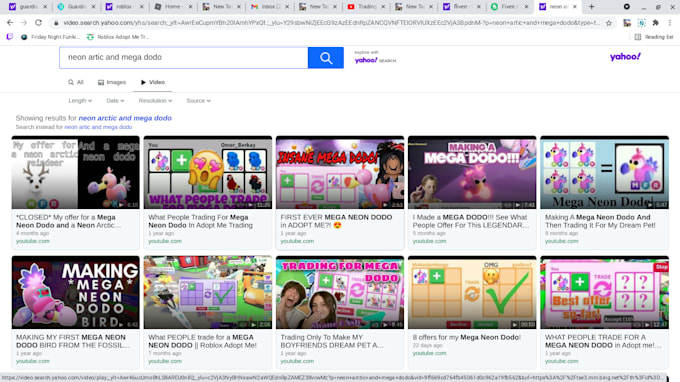The image size is (680, 382).
Task: Expand the Length filter dropdown
Action: (x=80, y=101)
